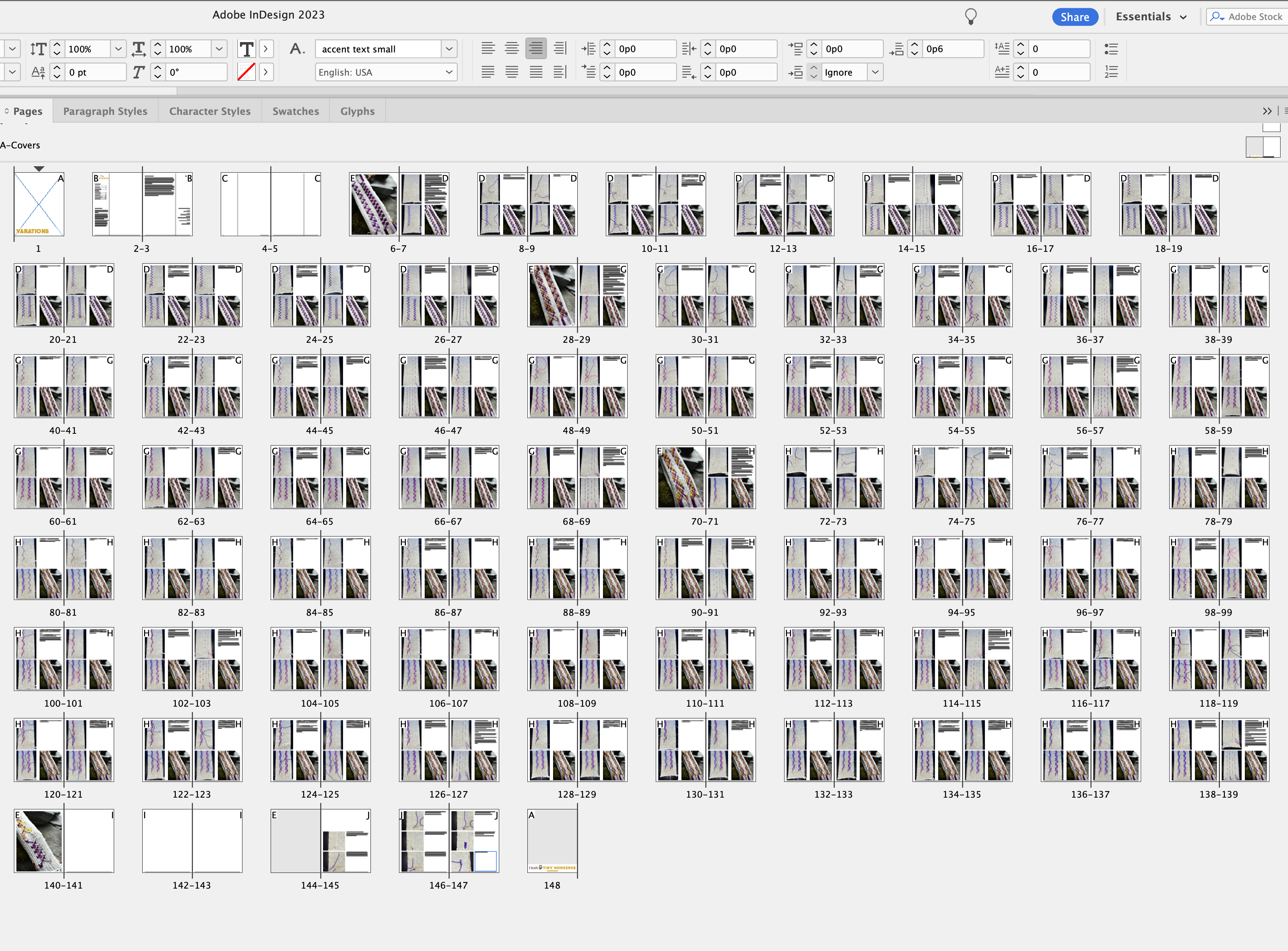1288x951 pixels.
Task: Click the vertical scale icon
Action: tap(38, 49)
